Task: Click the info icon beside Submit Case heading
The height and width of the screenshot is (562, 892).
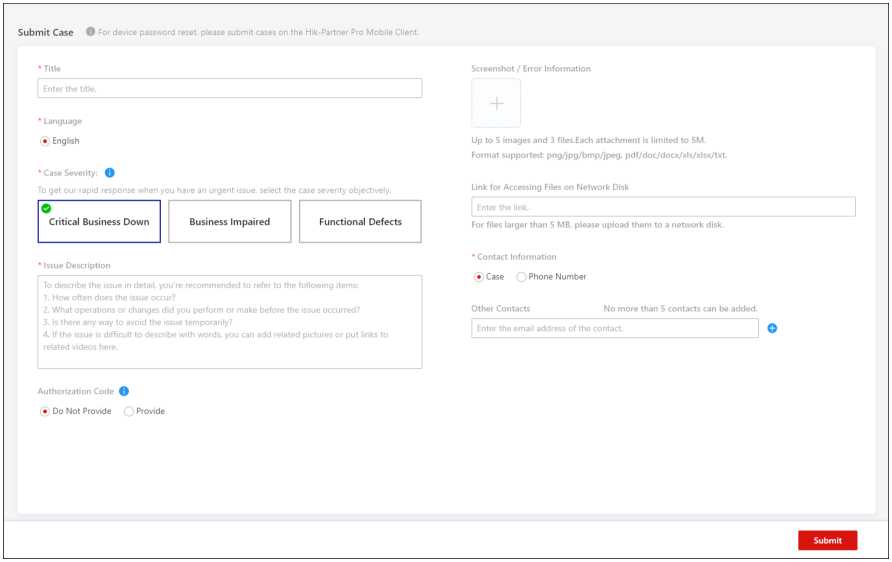Action: pyautogui.click(x=90, y=32)
